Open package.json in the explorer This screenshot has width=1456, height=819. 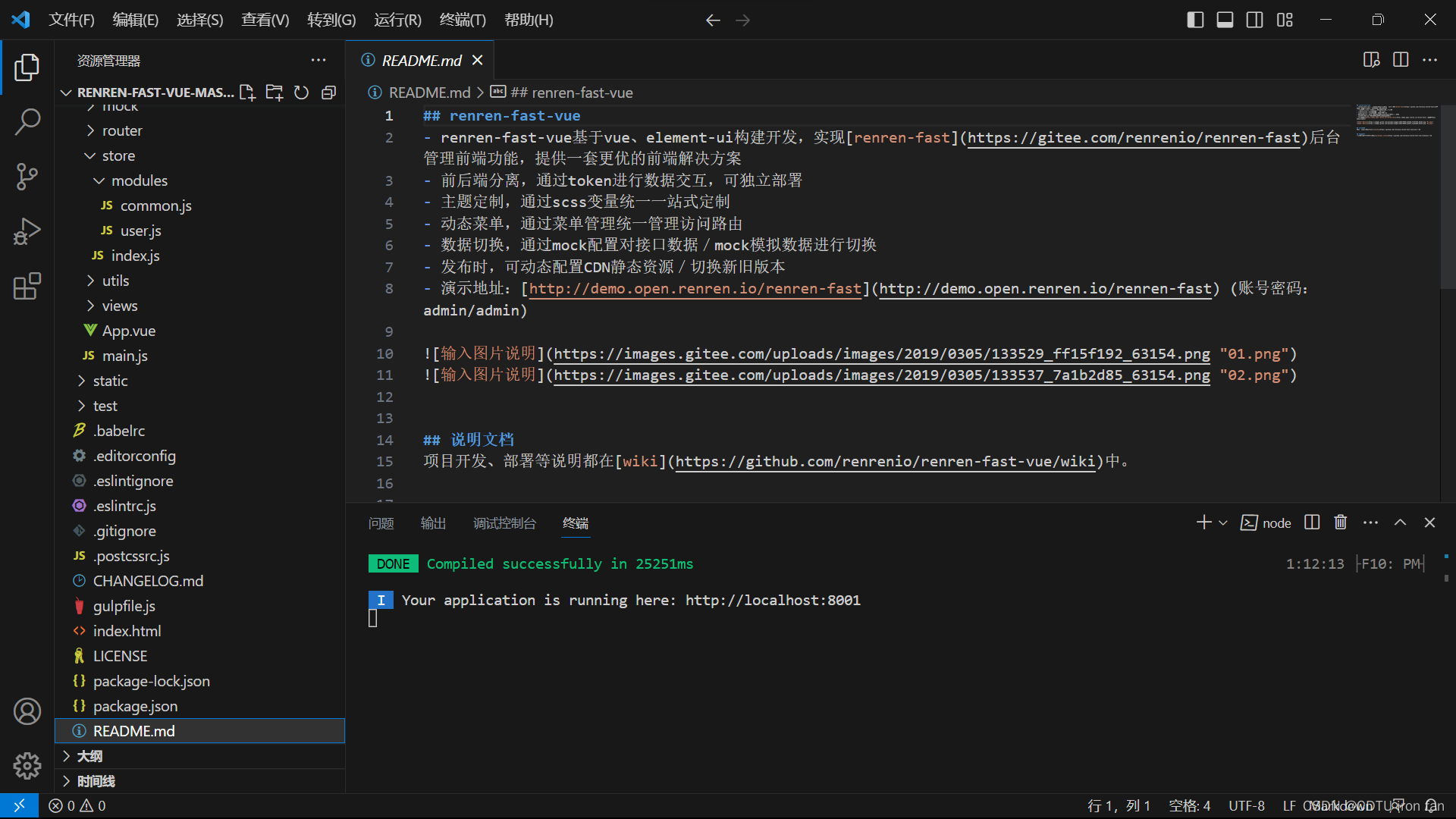click(200, 706)
